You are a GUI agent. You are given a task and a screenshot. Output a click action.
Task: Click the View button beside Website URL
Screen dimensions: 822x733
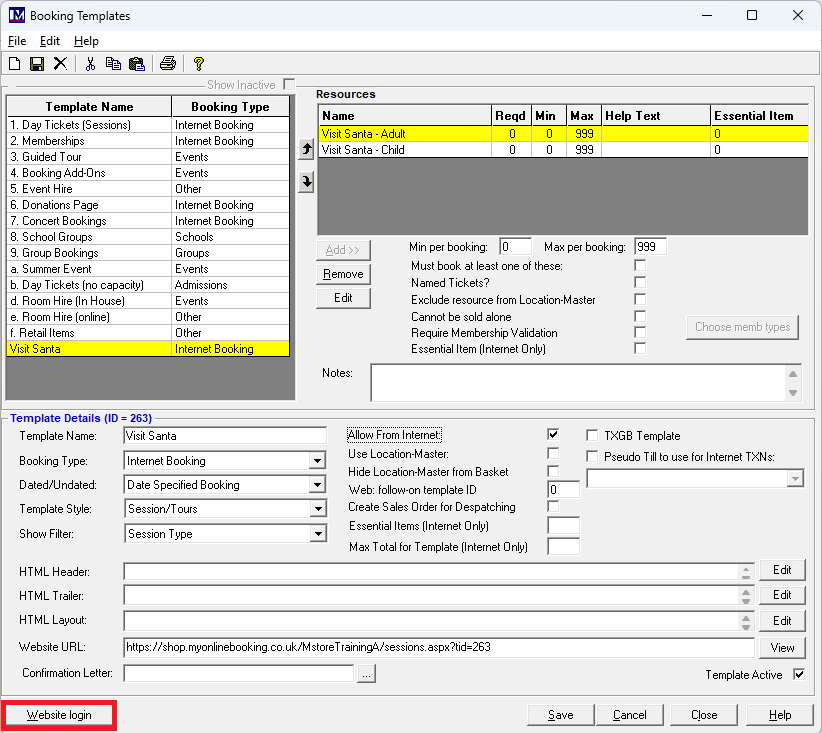coord(782,647)
